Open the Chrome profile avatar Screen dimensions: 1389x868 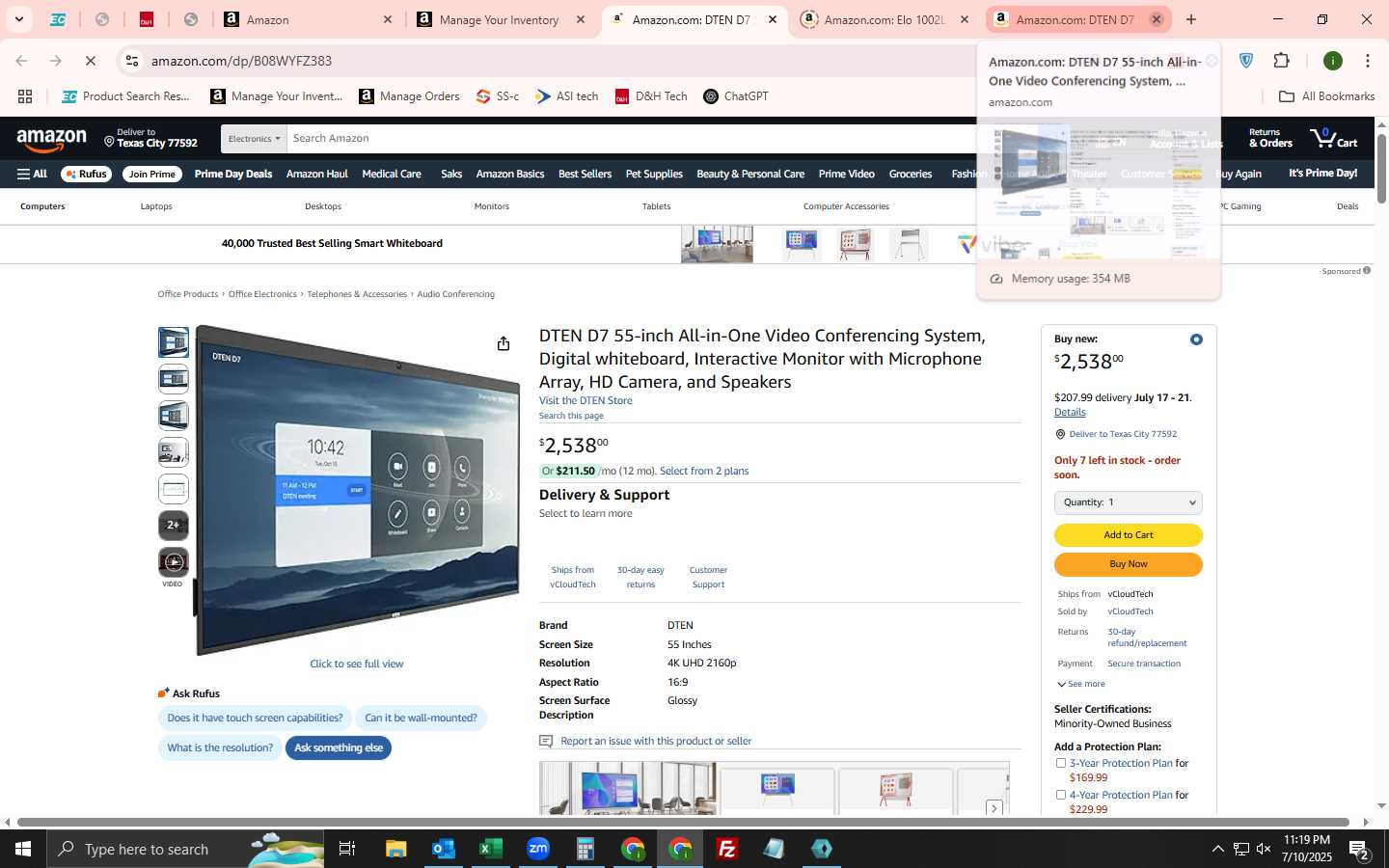coord(1333,61)
